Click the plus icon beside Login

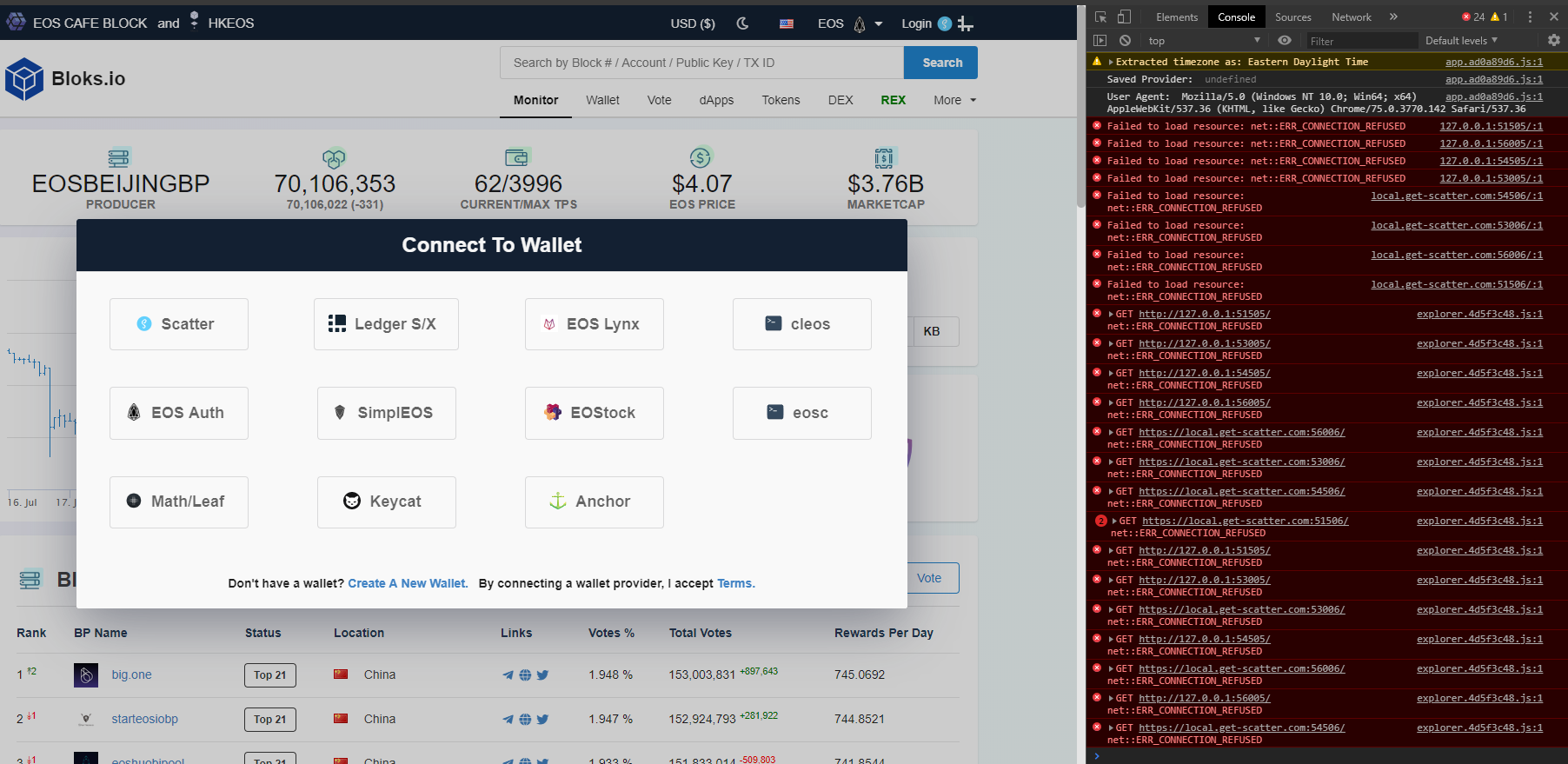966,23
